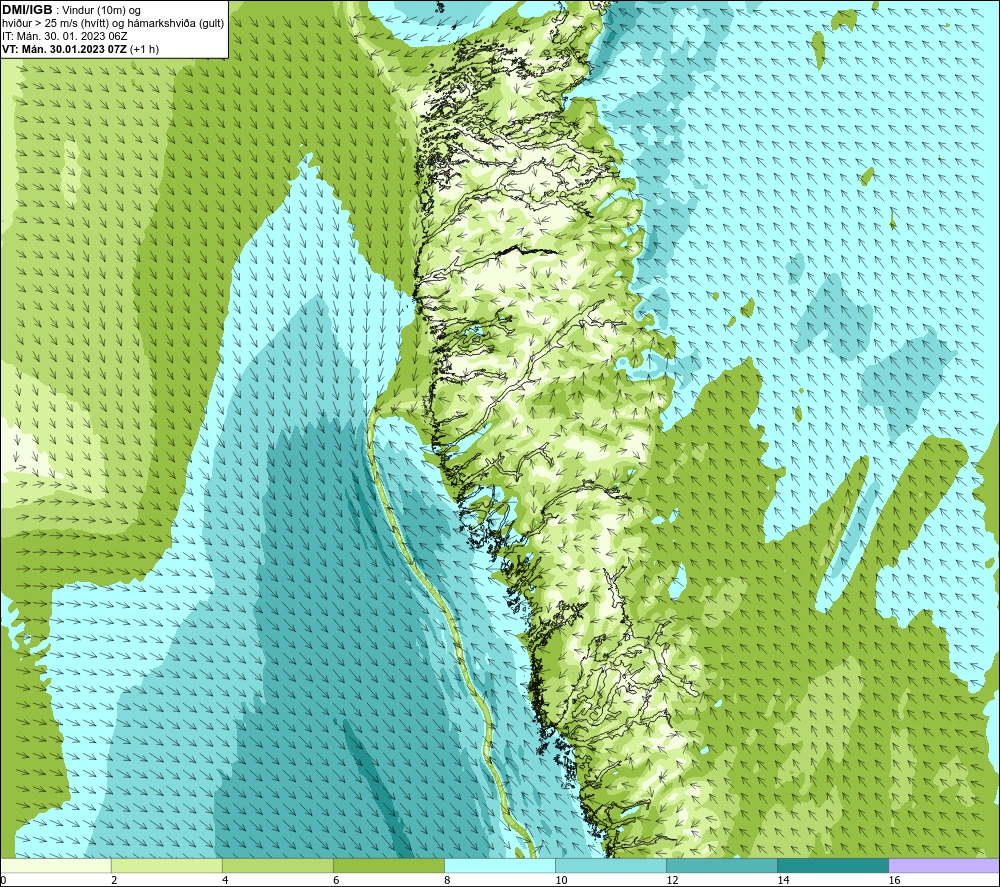Click the purple legend swatch above 16

point(944,865)
